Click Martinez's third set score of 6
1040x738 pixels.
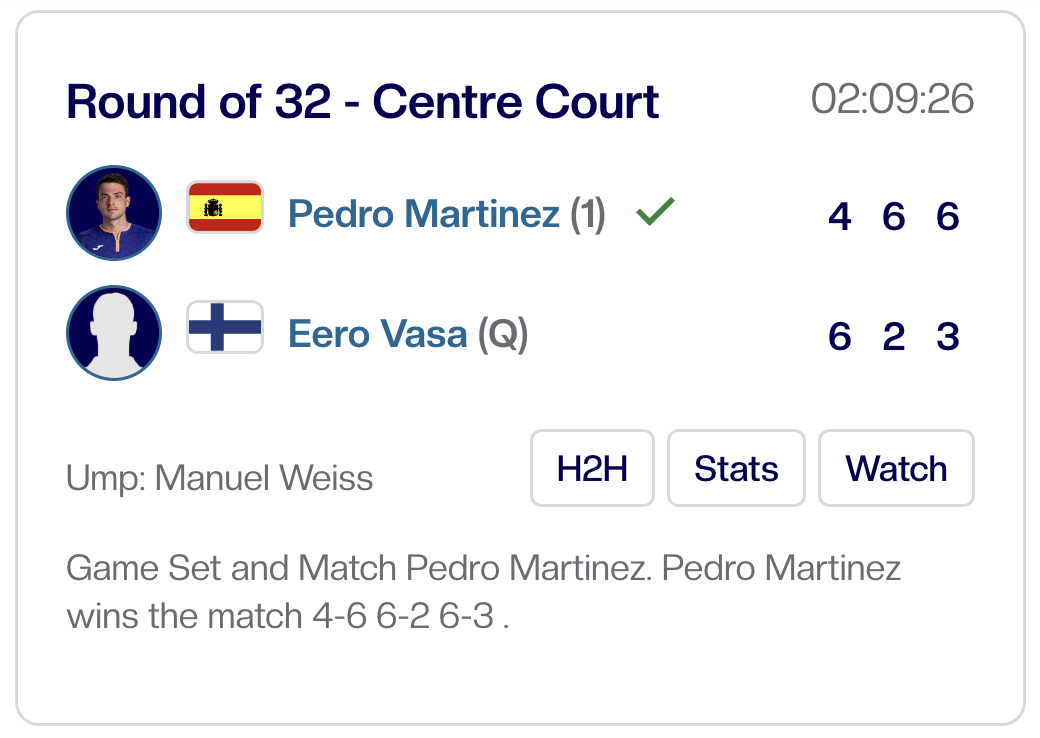(948, 216)
